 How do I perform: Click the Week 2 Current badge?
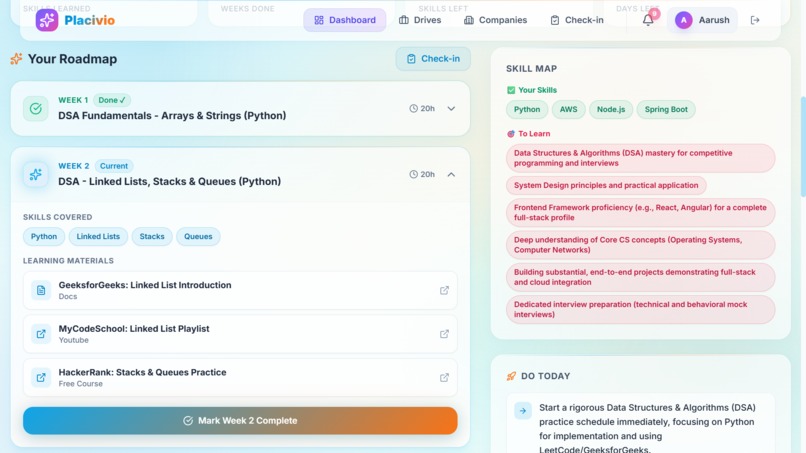coord(114,166)
